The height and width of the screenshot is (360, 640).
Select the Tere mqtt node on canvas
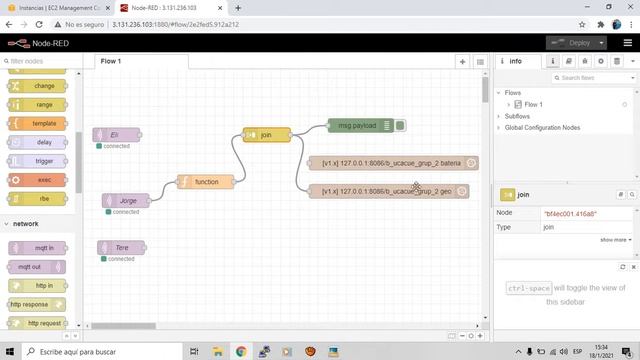click(x=121, y=247)
